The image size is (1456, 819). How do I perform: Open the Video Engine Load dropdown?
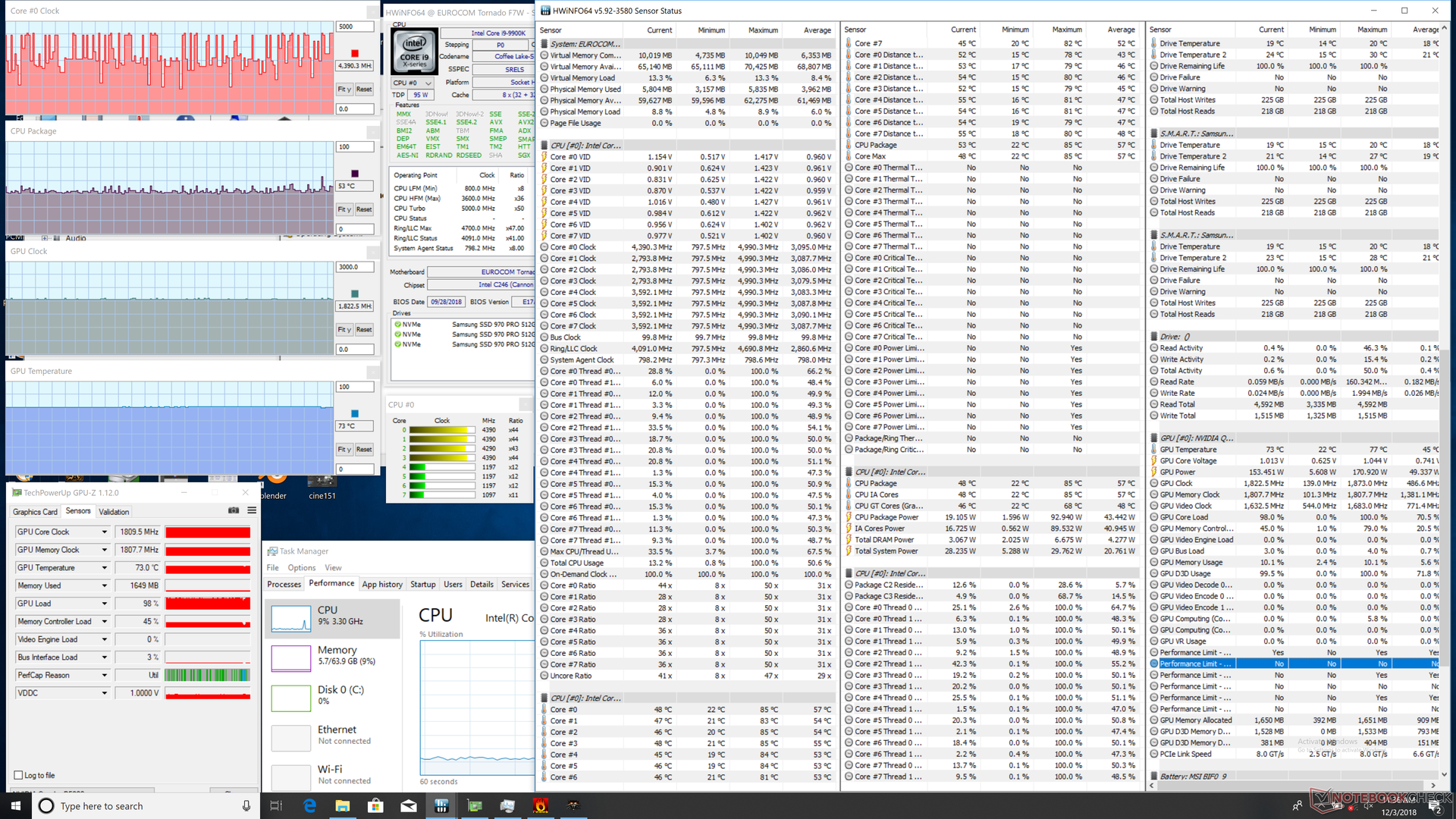[105, 639]
